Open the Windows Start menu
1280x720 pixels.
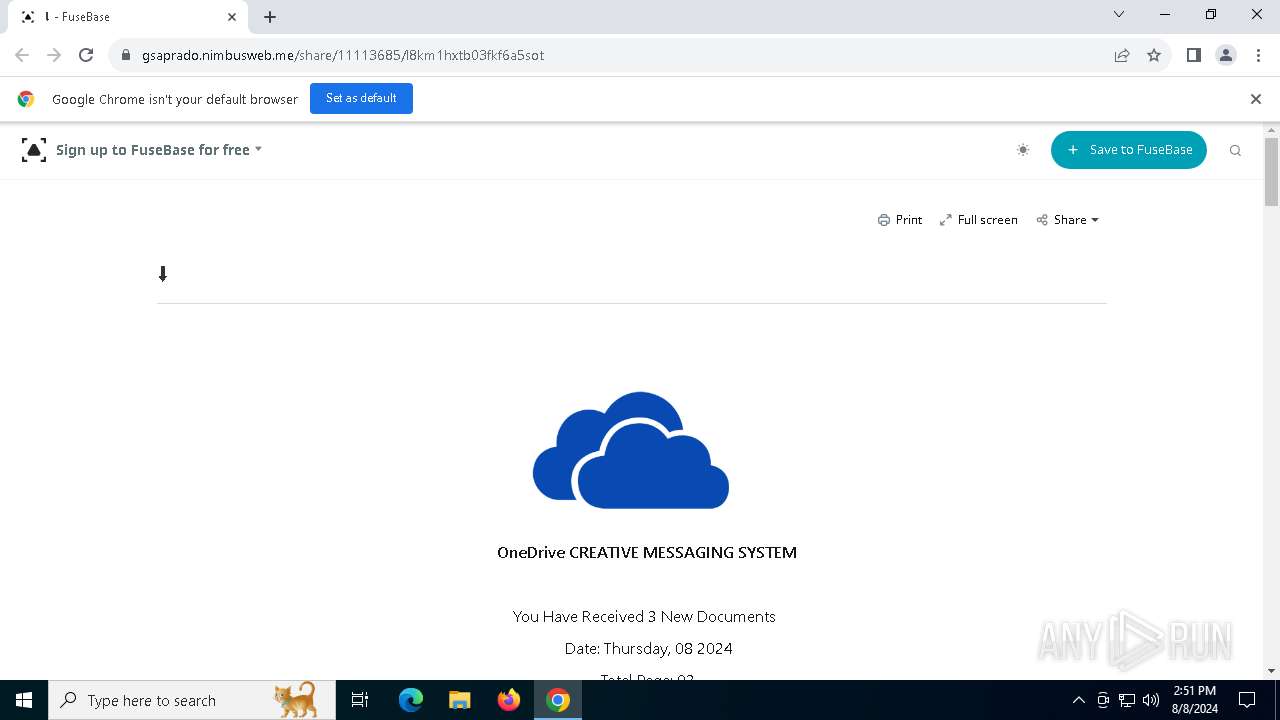(24, 700)
